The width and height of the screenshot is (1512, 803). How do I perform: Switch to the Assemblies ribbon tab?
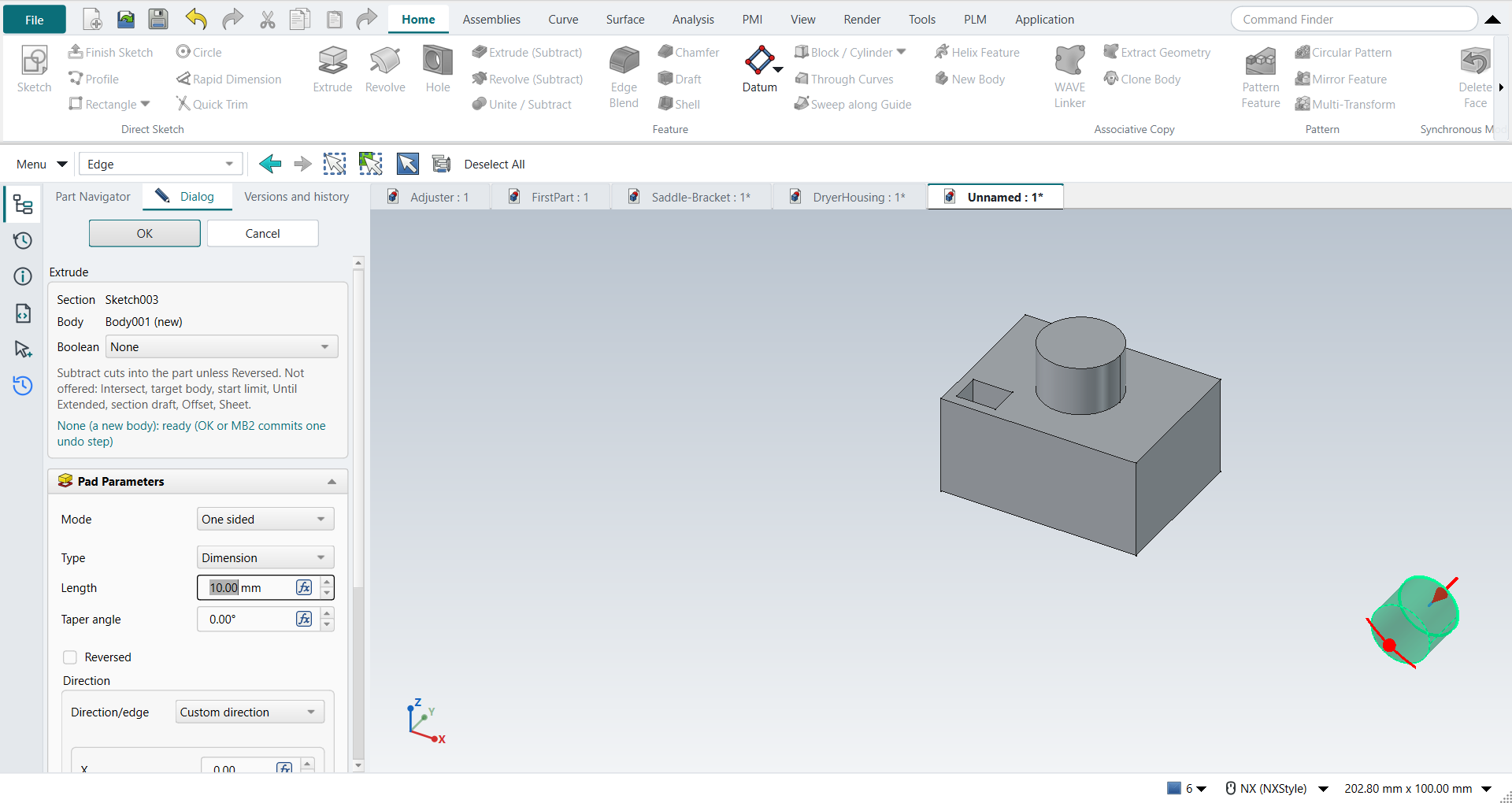(491, 20)
